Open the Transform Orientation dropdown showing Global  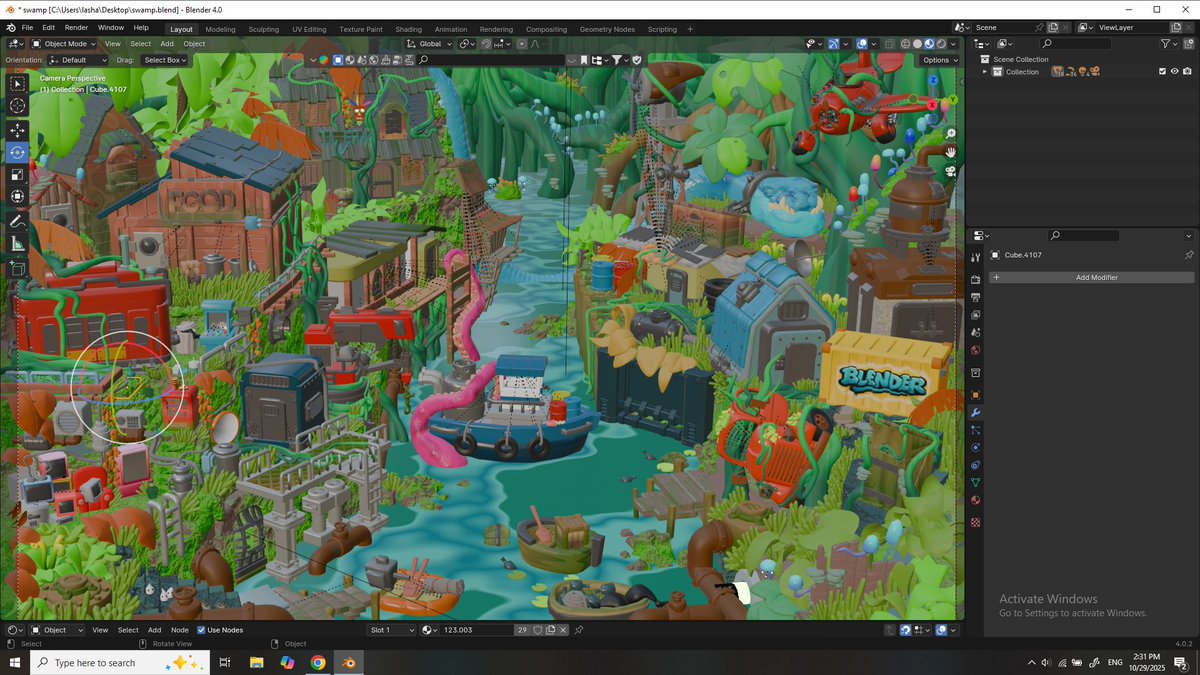(430, 43)
